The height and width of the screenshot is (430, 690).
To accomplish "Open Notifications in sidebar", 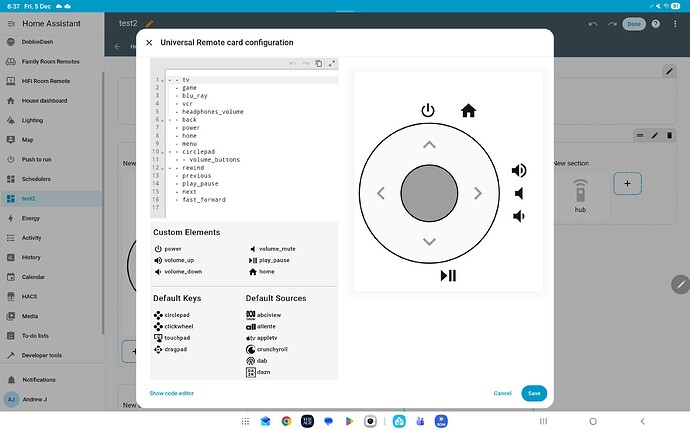I will 51,379.
